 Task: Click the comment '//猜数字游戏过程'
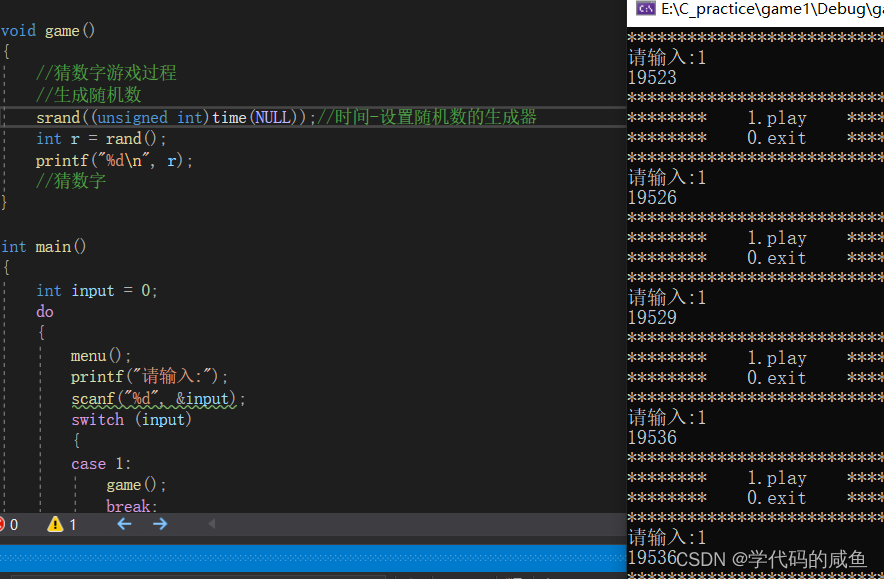(x=106, y=73)
